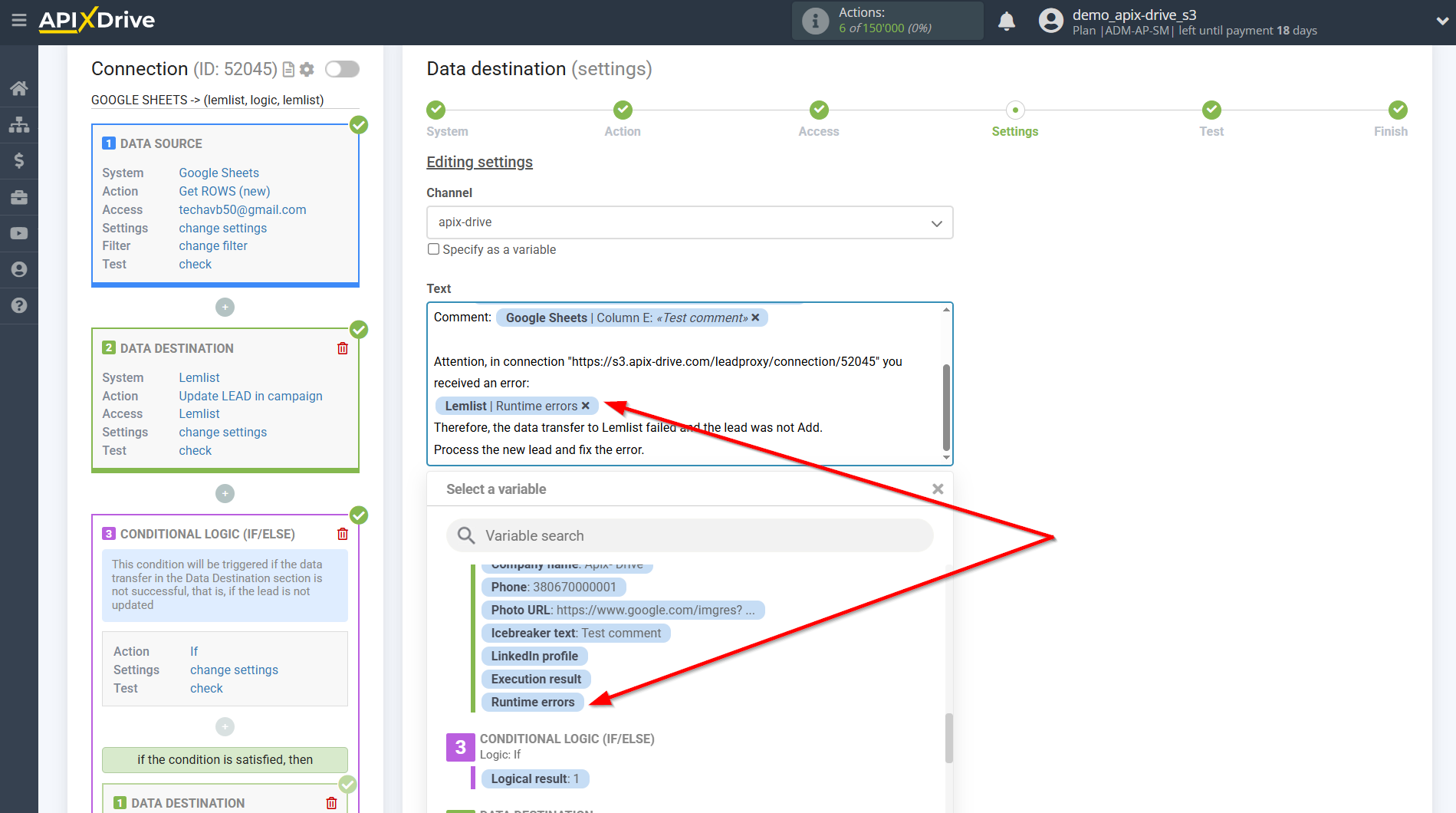Open account user icon in sidebar

click(x=19, y=269)
